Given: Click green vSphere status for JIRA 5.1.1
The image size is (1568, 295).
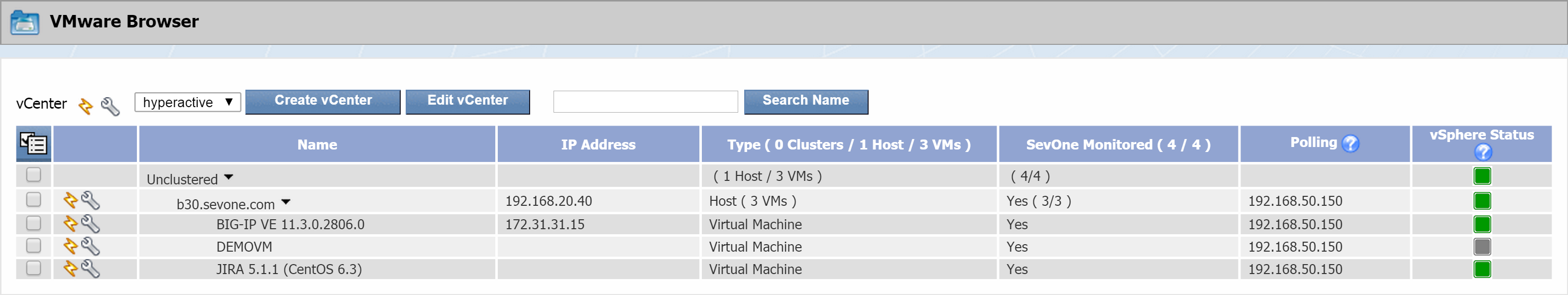Looking at the screenshot, I should (x=1482, y=269).
